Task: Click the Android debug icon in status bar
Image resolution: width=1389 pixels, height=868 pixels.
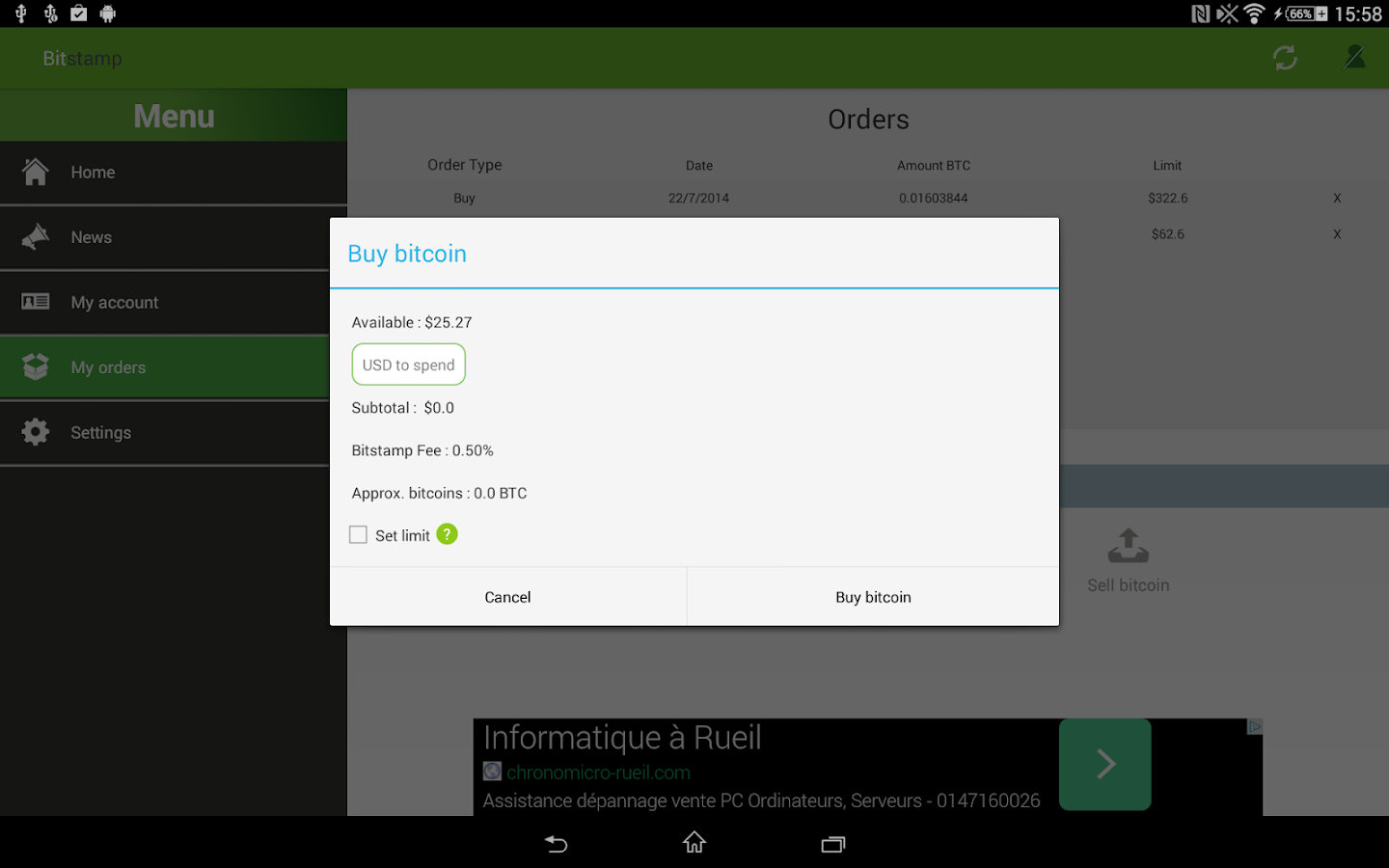Action: coord(108,14)
